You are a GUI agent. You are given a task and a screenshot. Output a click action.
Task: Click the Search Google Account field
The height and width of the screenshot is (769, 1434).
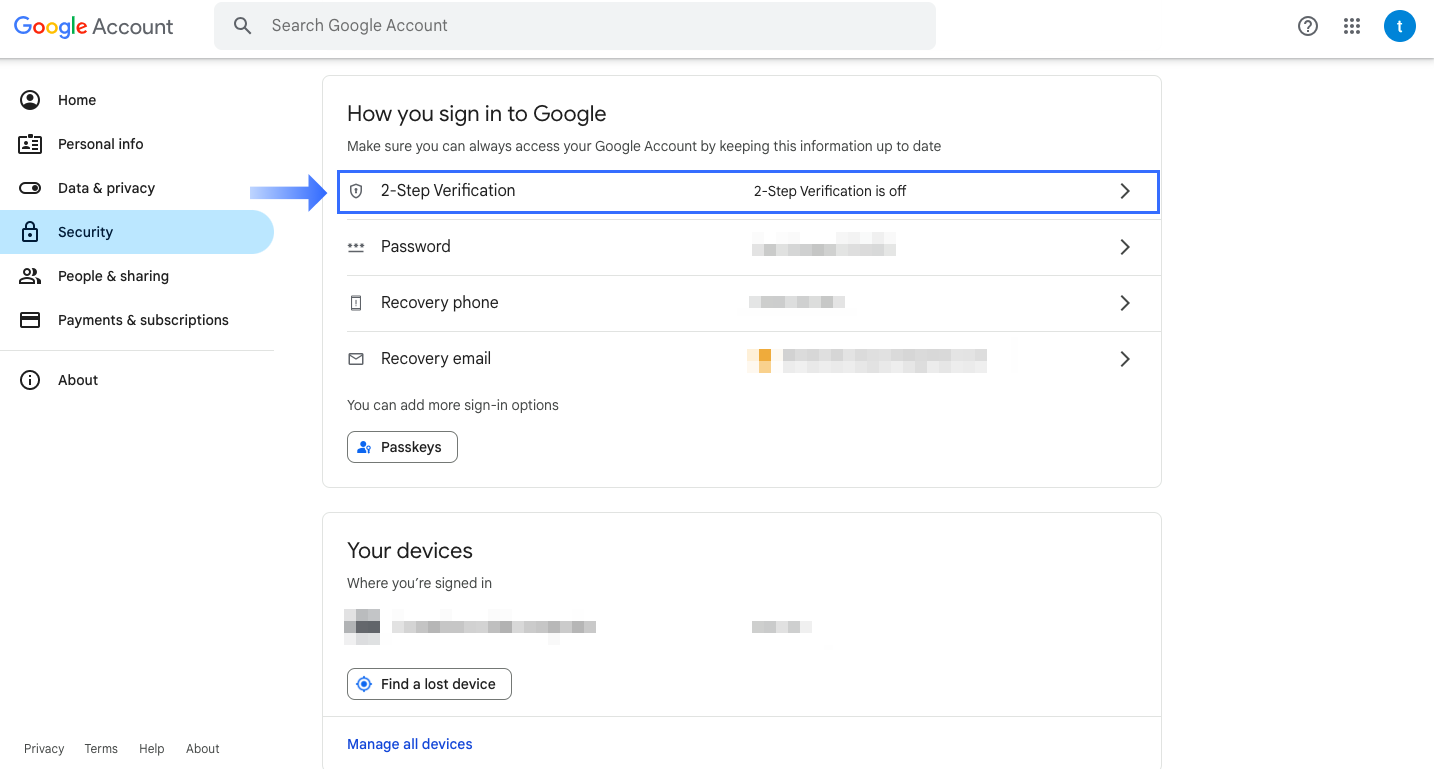575,25
